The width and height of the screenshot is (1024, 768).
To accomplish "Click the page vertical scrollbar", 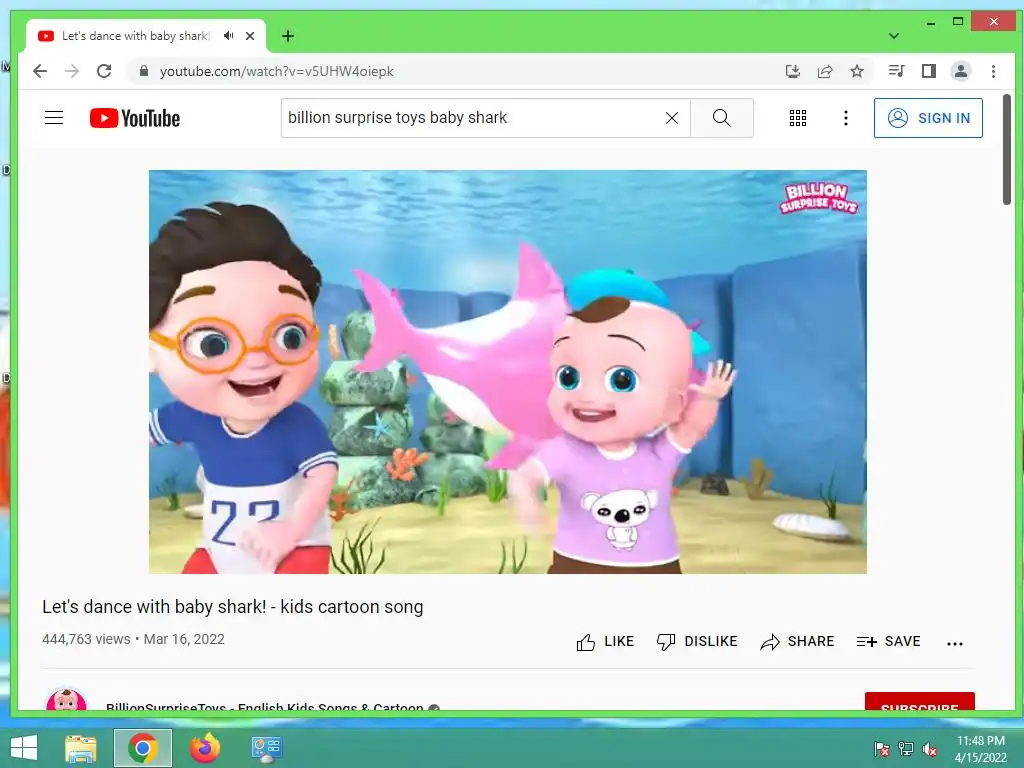I will coord(1006,150).
